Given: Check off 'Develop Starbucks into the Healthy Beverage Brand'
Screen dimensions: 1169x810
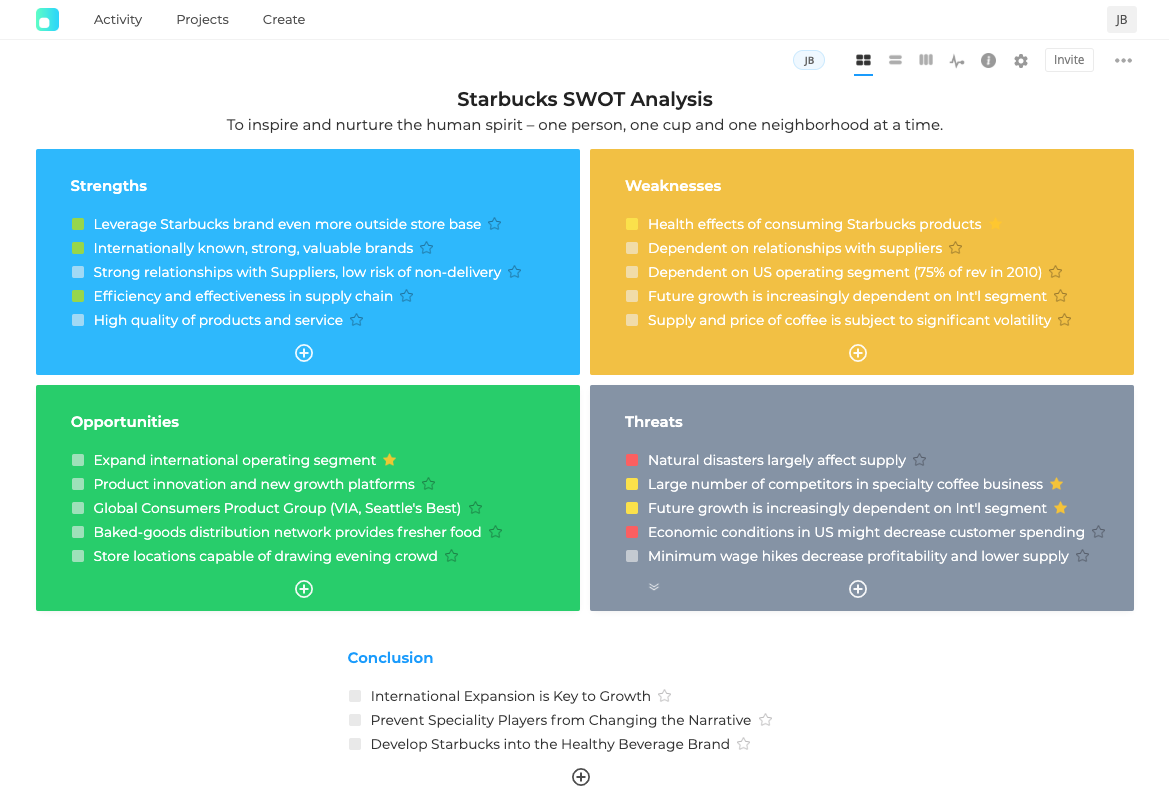Looking at the screenshot, I should [355, 744].
